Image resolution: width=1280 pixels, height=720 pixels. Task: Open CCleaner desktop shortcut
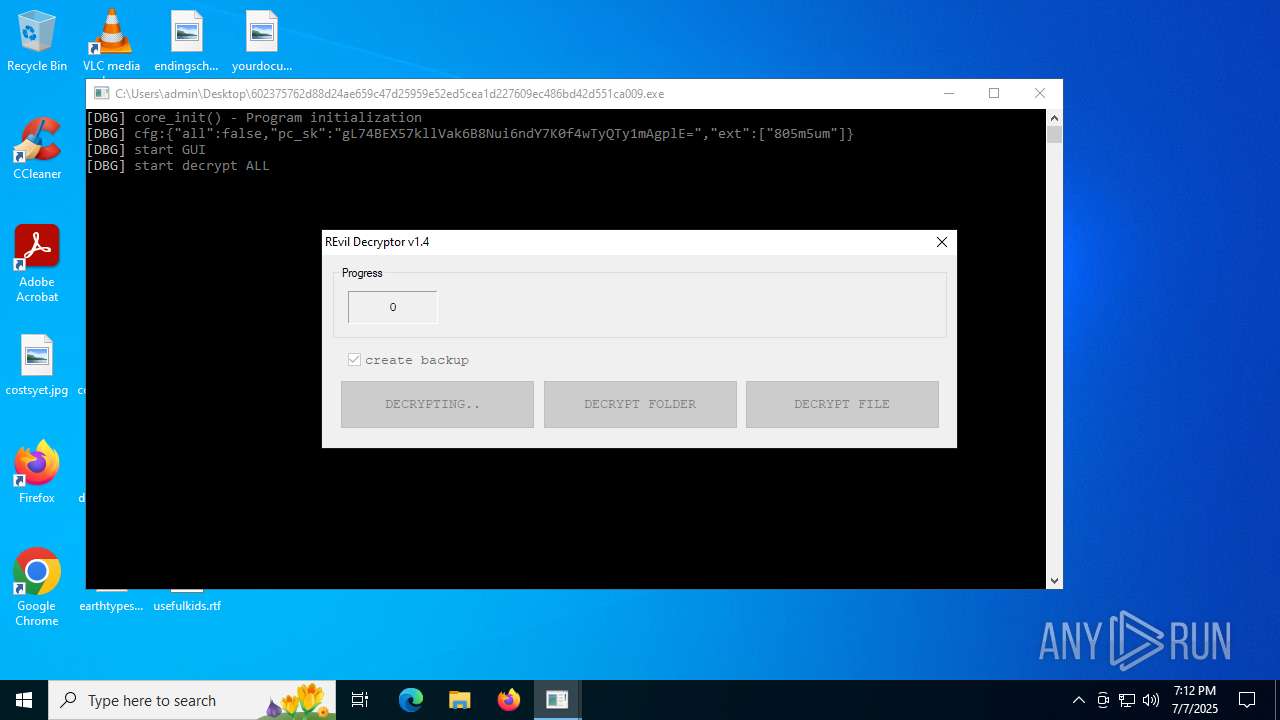tap(37, 149)
